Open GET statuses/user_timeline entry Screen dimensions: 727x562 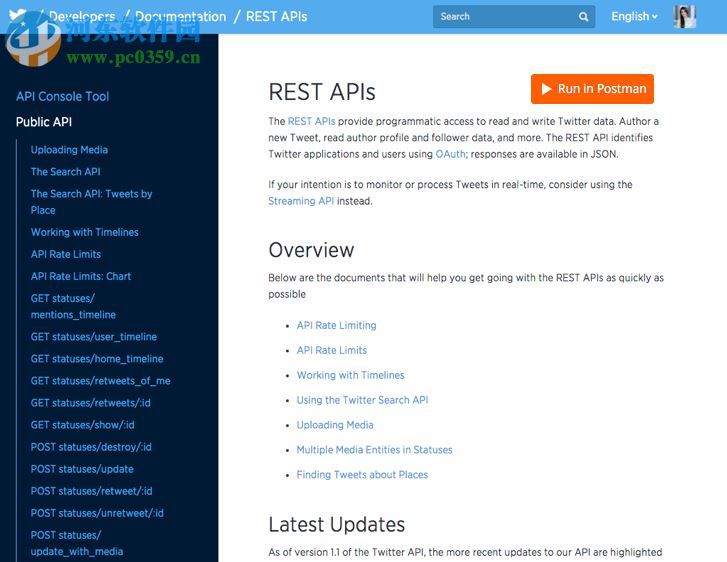(x=94, y=337)
